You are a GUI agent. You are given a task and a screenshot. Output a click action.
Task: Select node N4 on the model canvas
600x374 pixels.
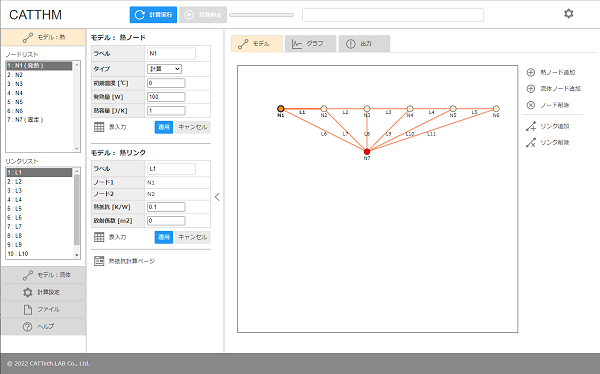click(x=410, y=109)
